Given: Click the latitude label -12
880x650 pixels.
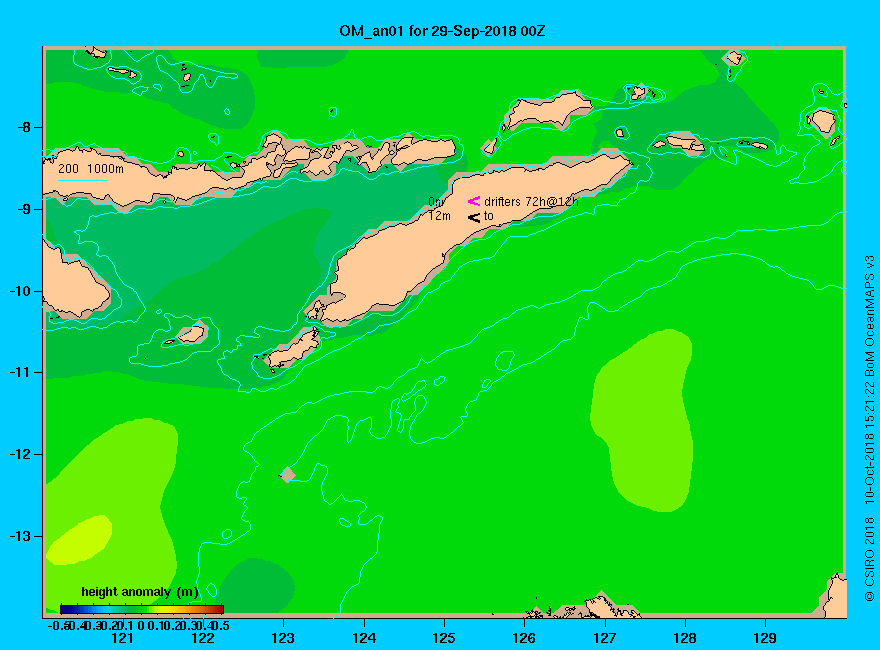Looking at the screenshot, I should tap(20, 454).
